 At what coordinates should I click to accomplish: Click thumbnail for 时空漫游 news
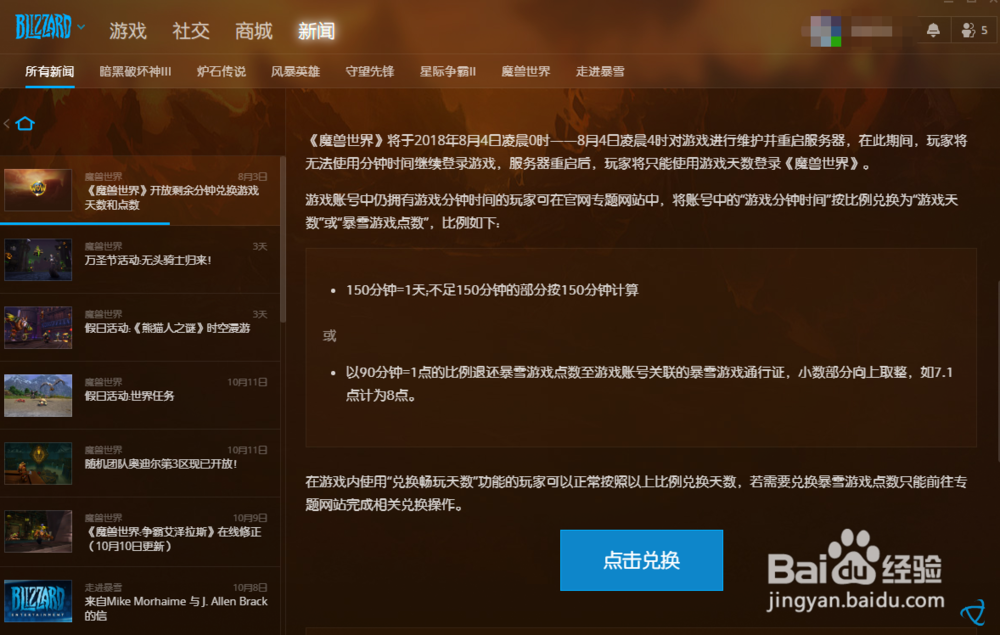pyautogui.click(x=38, y=328)
